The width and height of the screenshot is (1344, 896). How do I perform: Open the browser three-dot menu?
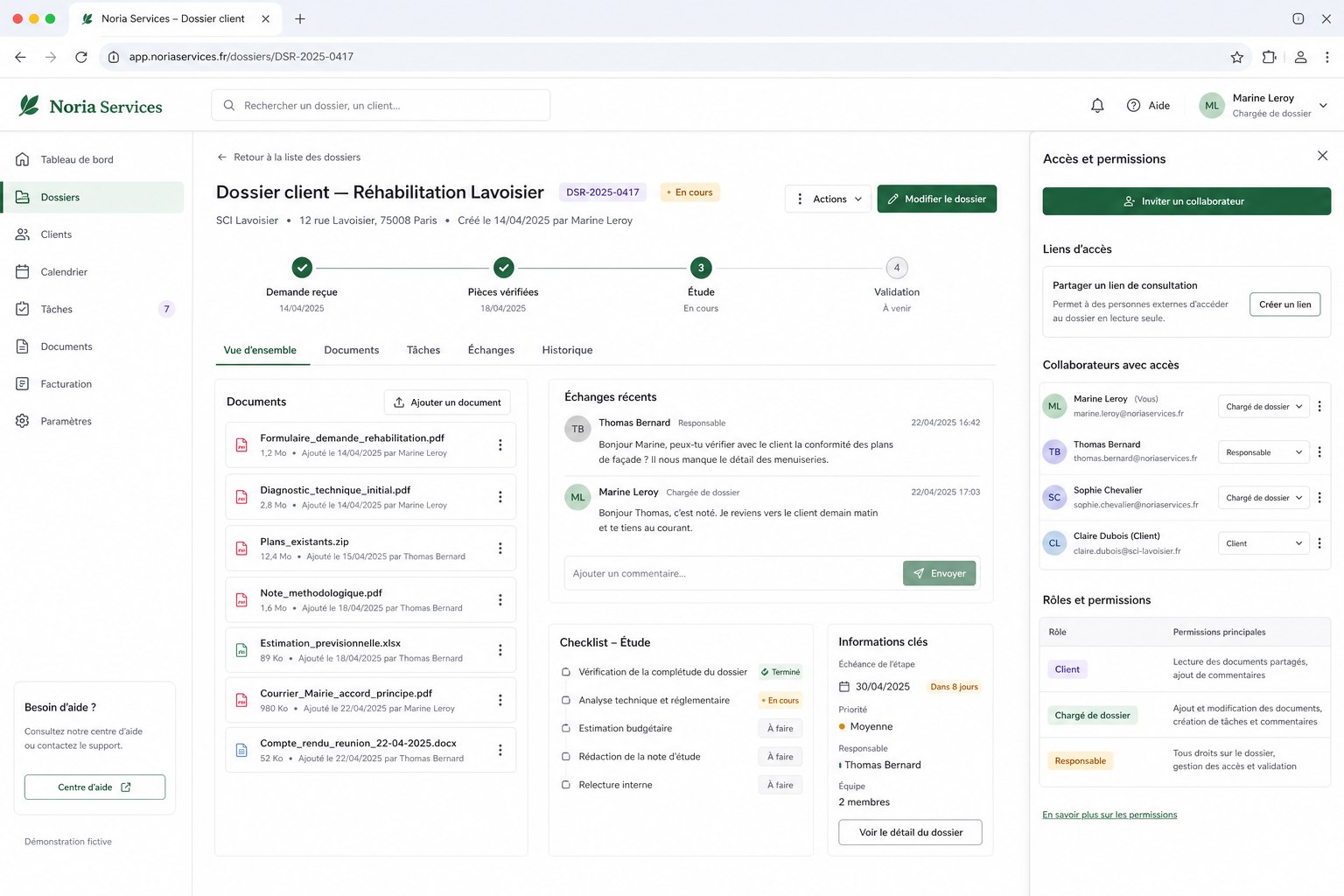pos(1327,57)
